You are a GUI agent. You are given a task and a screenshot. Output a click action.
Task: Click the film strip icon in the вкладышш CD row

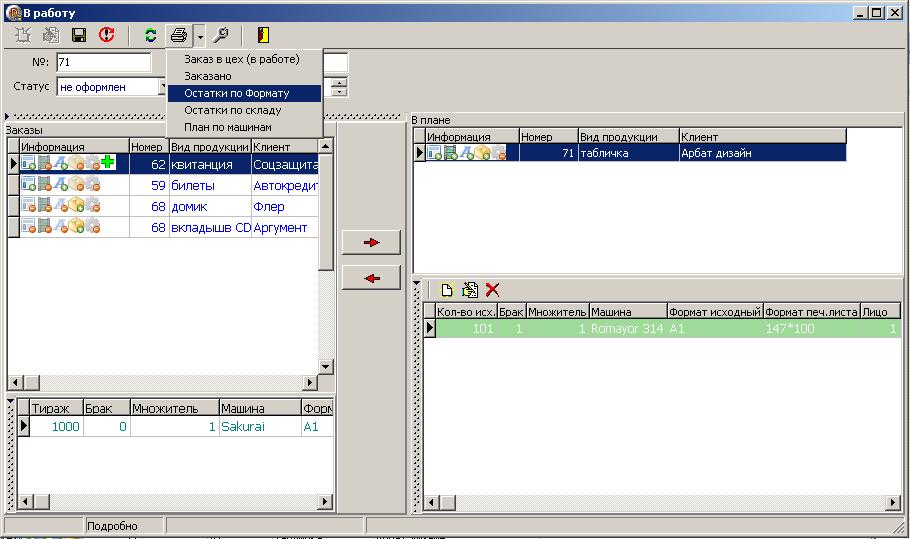45,226
